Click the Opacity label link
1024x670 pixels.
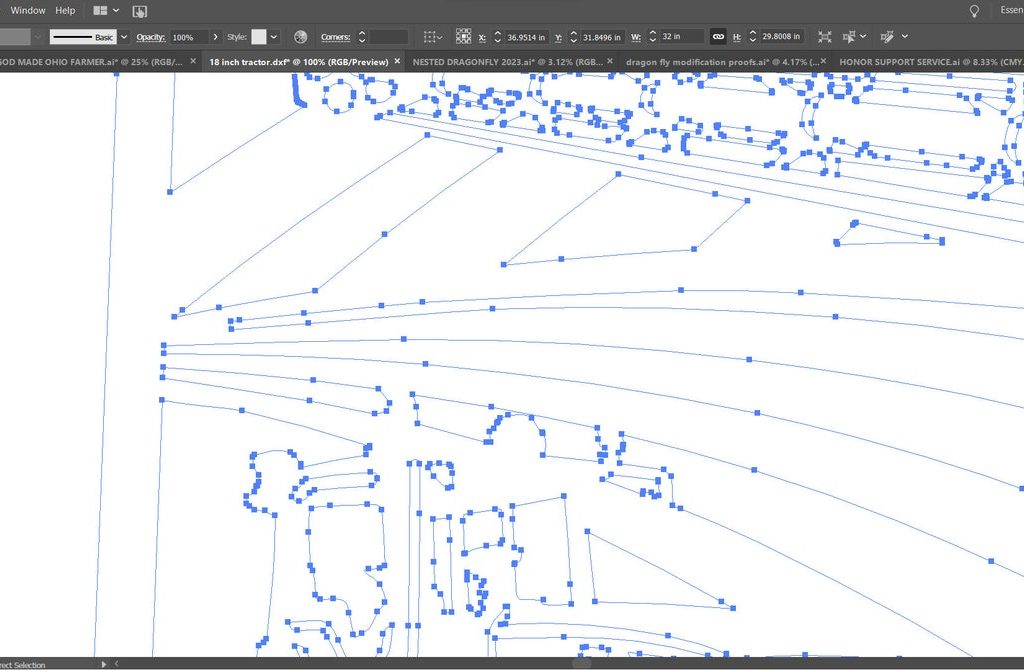[x=150, y=37]
